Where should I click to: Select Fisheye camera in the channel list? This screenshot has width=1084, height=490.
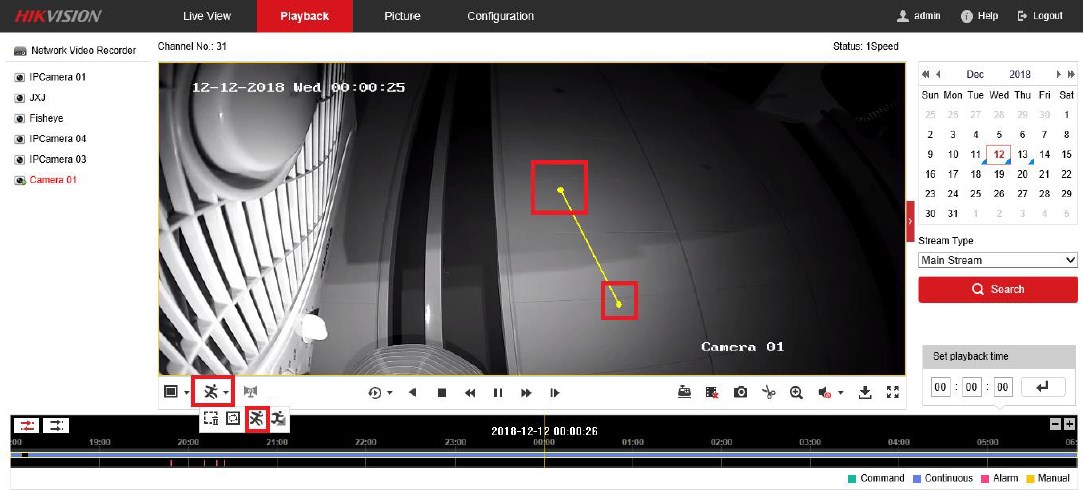coord(46,118)
